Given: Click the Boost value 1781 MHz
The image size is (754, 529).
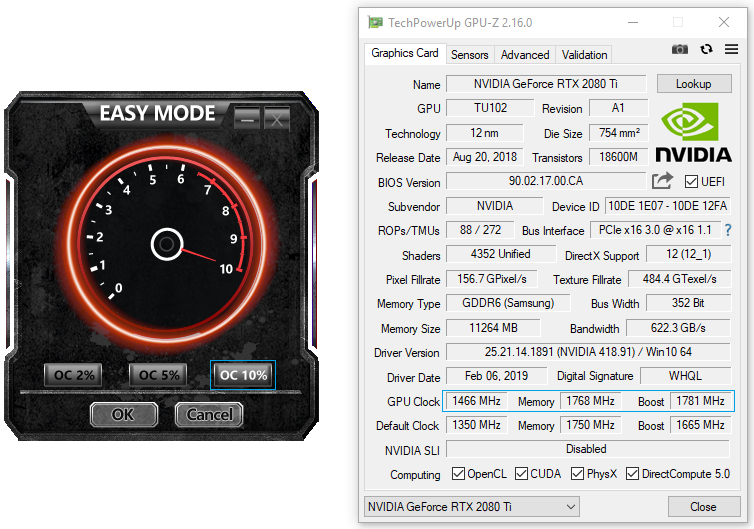Looking at the screenshot, I should coord(700,401).
